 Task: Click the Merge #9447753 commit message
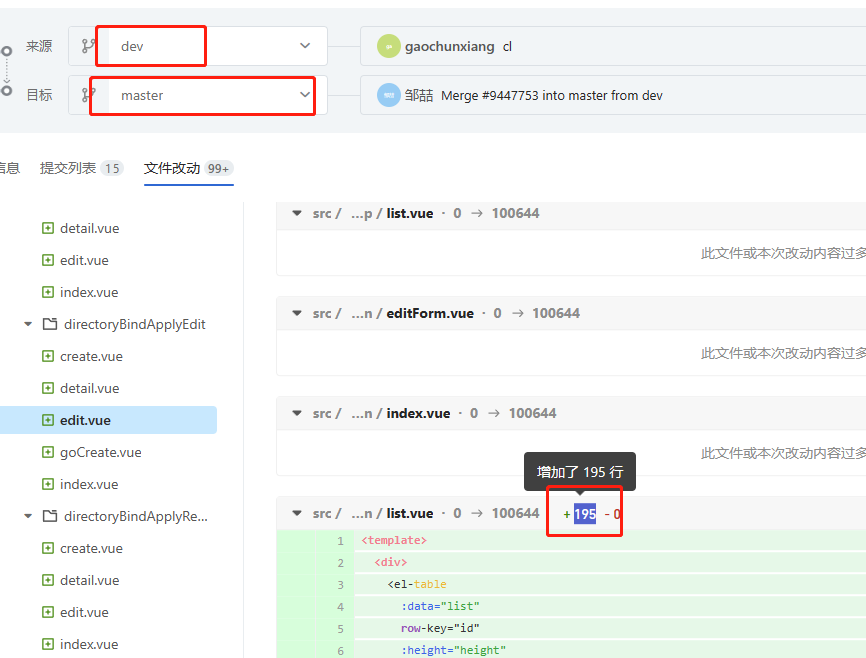[552, 96]
